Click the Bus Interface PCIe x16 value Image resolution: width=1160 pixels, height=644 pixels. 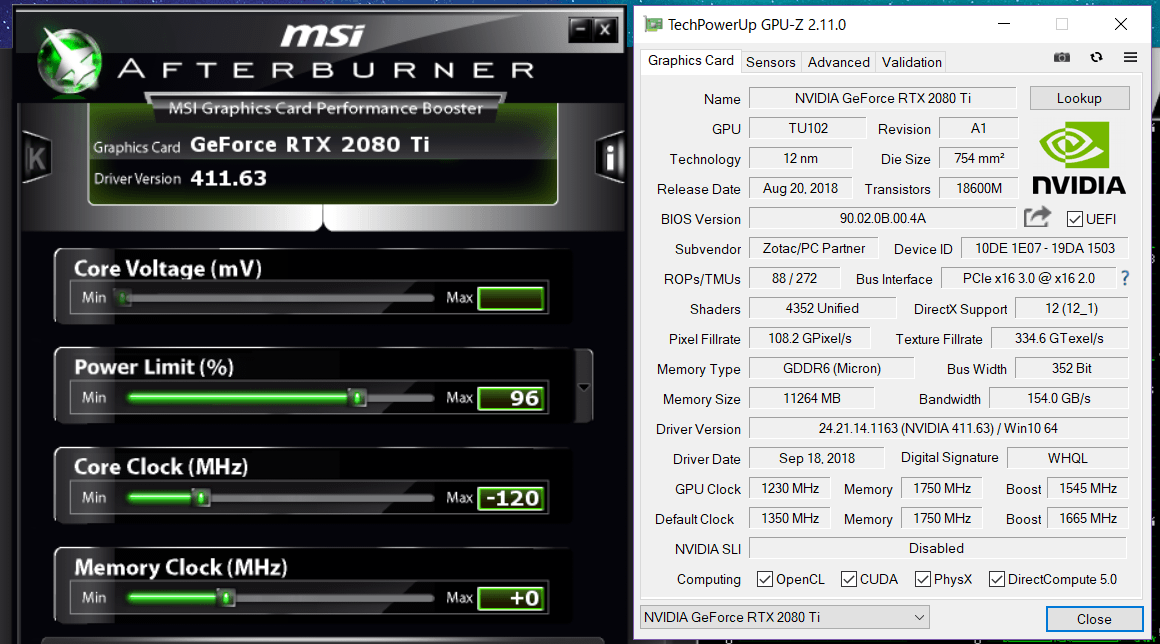[x=1028, y=279]
